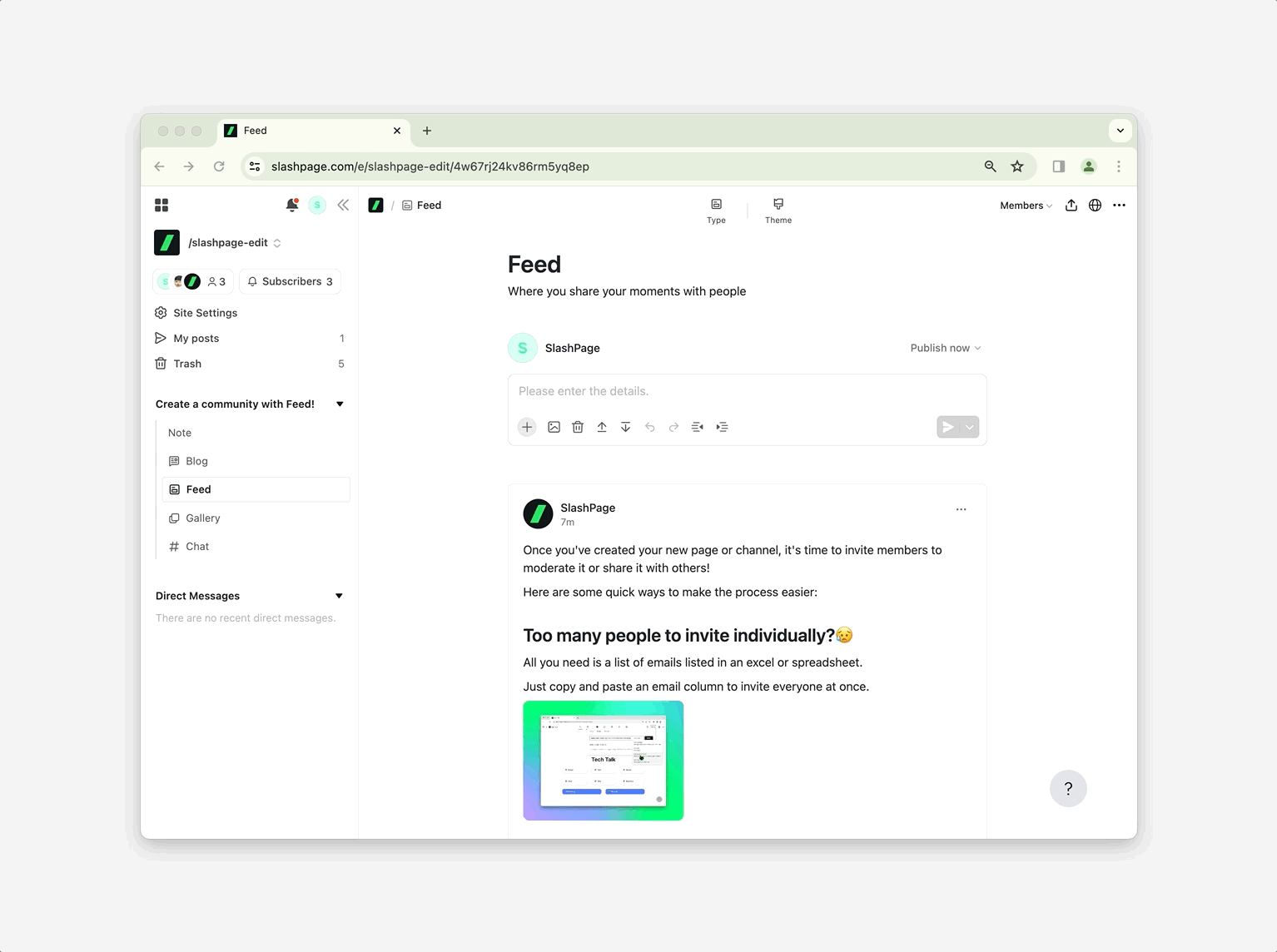
Task: Go forward in browser
Action: [189, 166]
